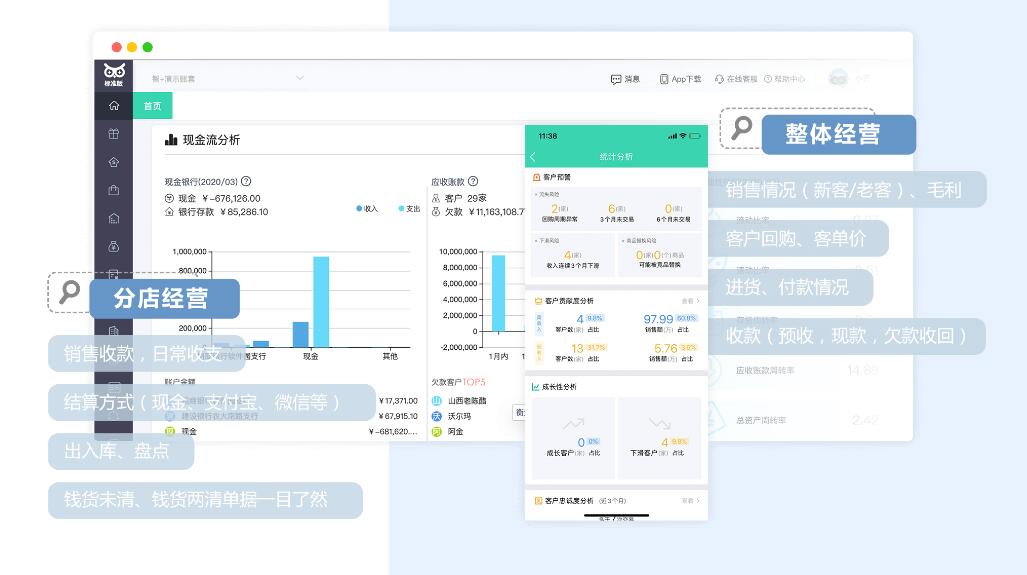
Task: Click the 客户 29家 person icon
Action: click(x=436, y=198)
